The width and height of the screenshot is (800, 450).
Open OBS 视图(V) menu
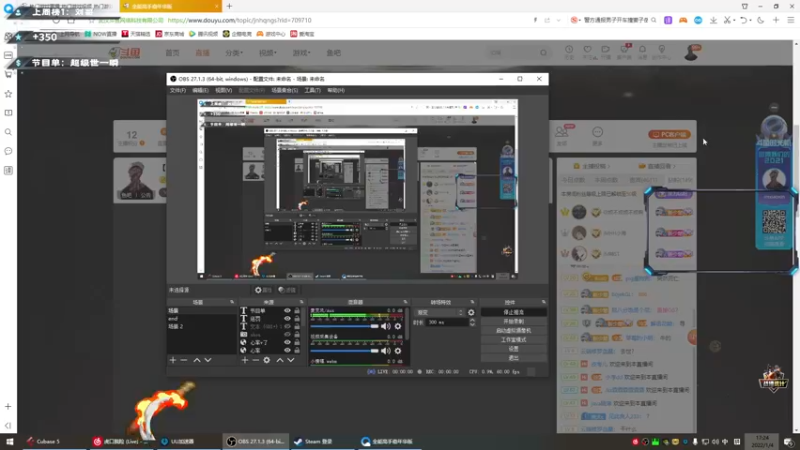coord(223,90)
